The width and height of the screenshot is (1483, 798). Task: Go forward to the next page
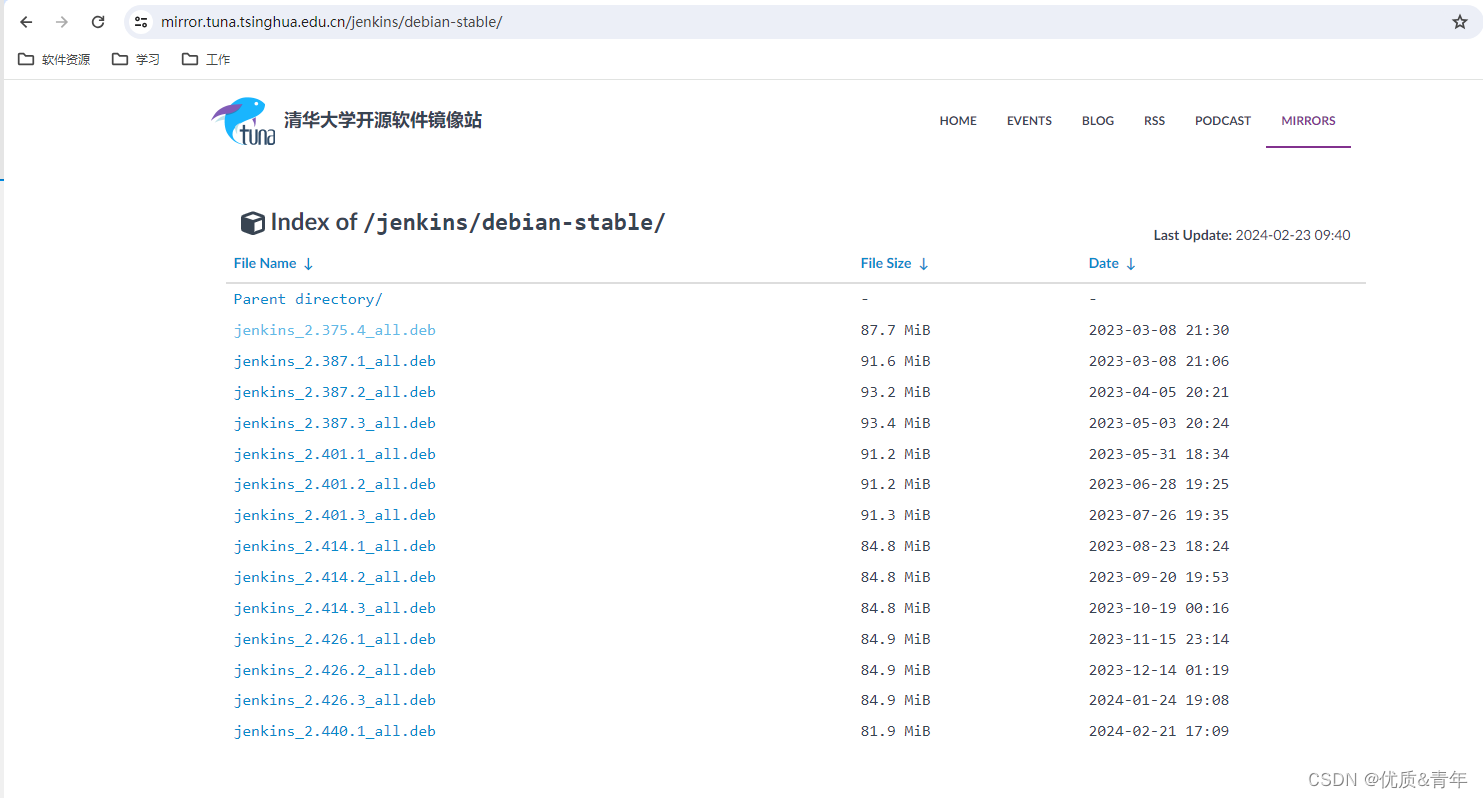(x=62, y=22)
